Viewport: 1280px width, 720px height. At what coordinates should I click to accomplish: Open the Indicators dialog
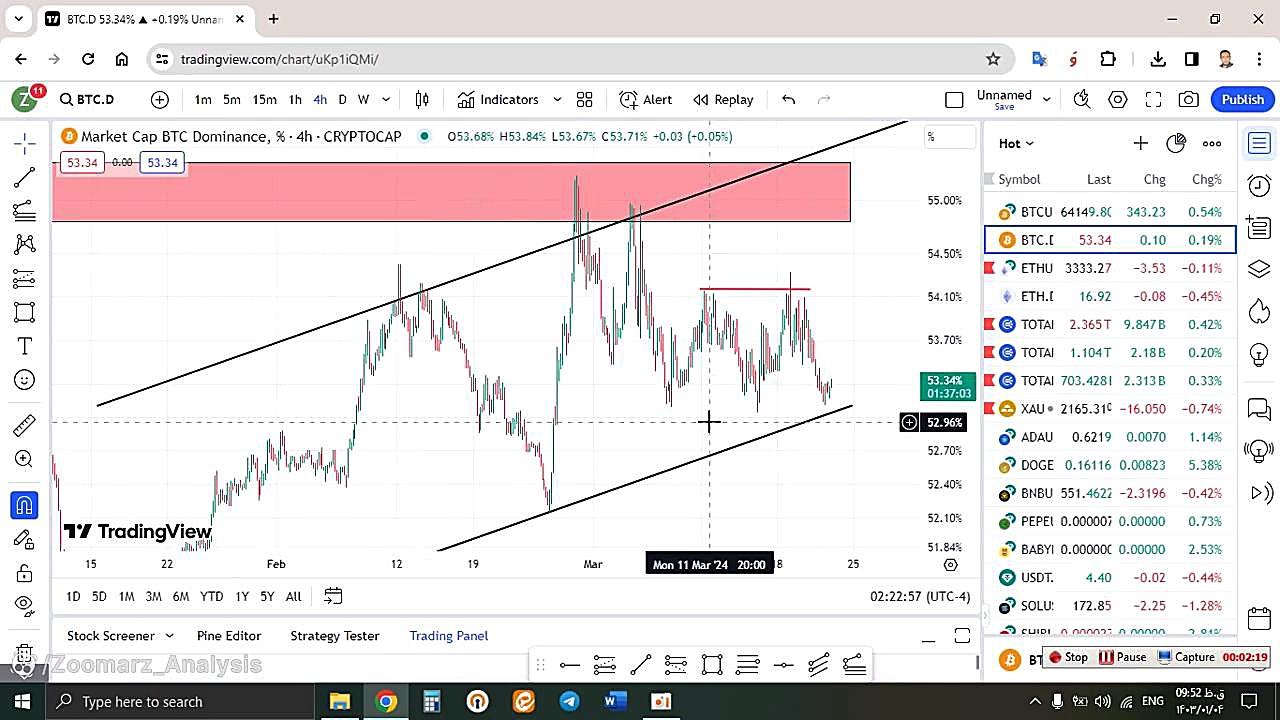[498, 99]
